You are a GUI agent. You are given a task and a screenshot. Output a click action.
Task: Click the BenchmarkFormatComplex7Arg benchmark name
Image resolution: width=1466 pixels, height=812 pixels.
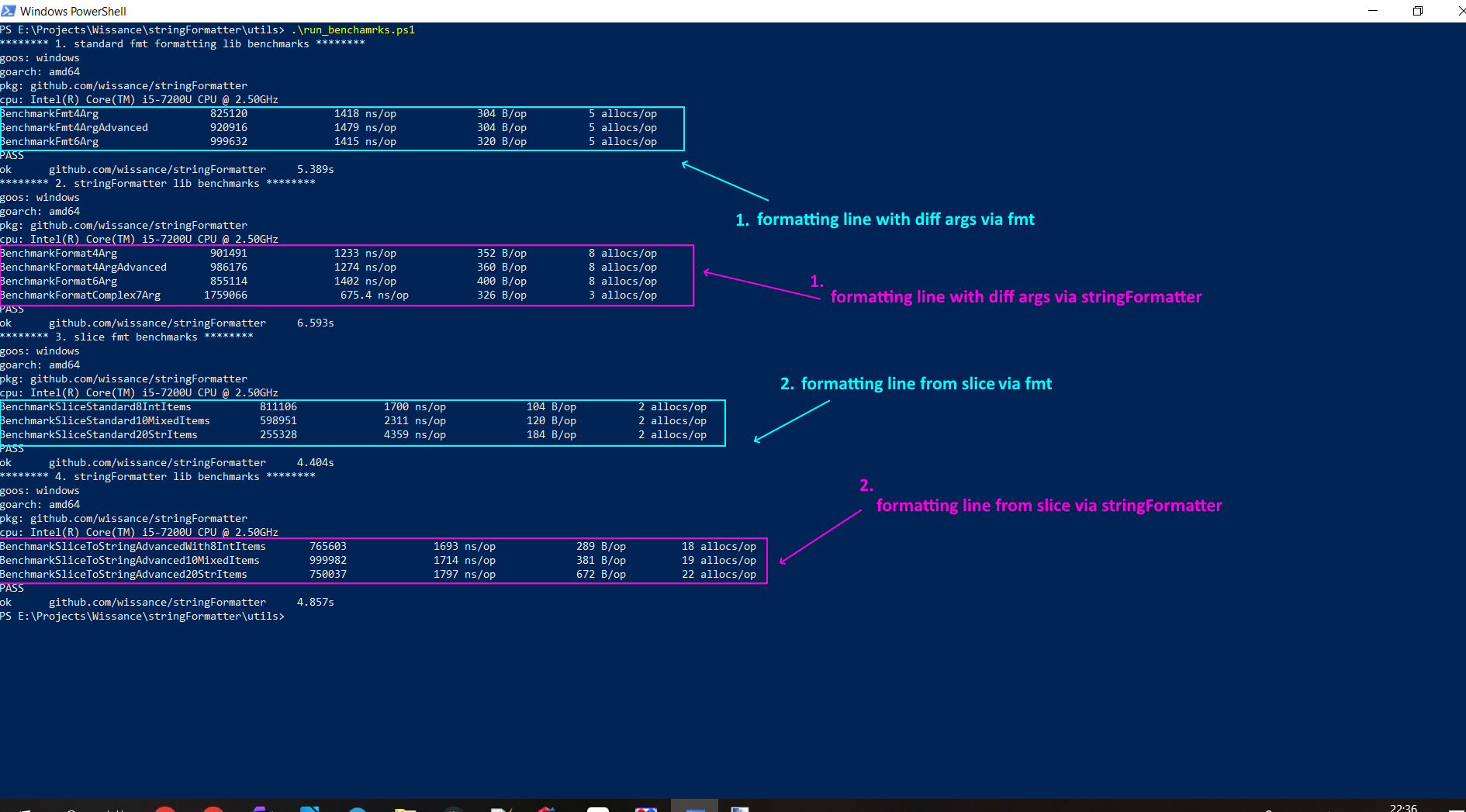tap(81, 295)
